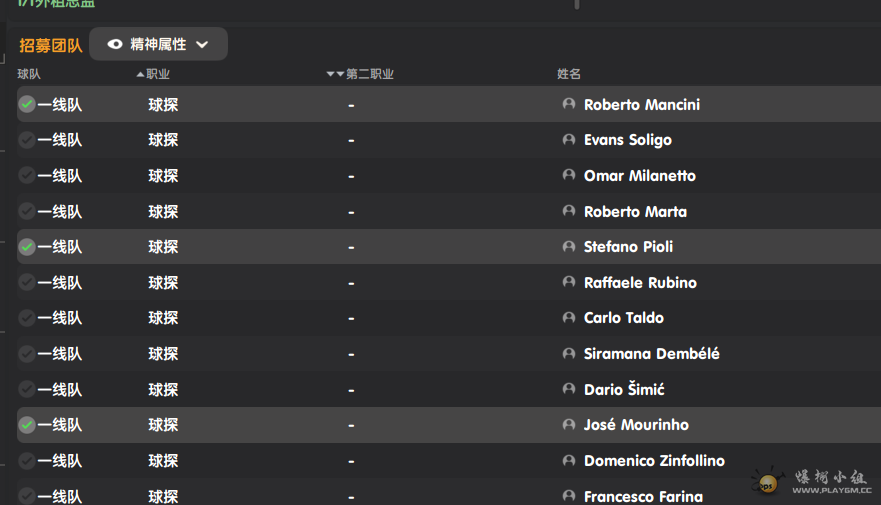
Task: Click the person icon beside Omar Milanetto
Action: coord(569,175)
